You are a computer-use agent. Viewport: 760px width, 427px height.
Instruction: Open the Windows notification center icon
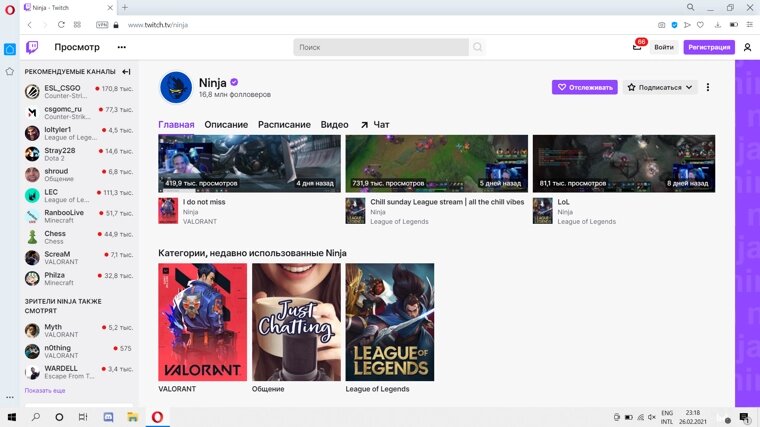coord(744,417)
